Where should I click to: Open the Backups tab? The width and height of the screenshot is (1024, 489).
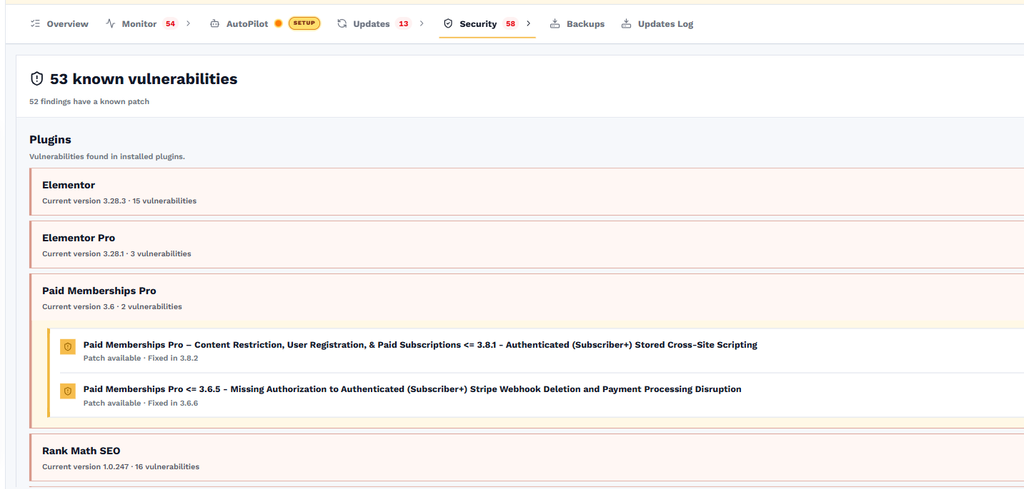click(577, 24)
